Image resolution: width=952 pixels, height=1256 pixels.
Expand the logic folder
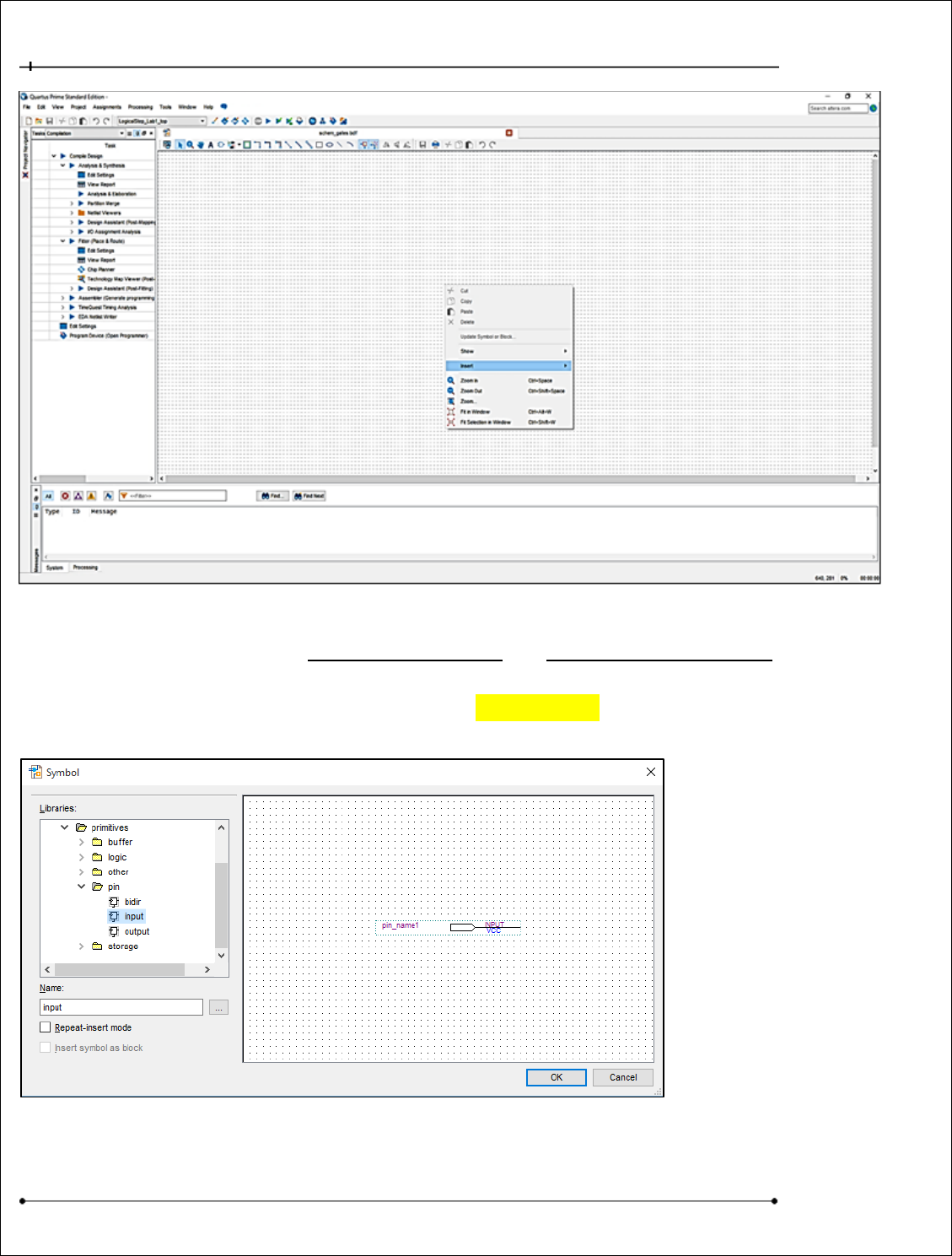pyautogui.click(x=82, y=857)
